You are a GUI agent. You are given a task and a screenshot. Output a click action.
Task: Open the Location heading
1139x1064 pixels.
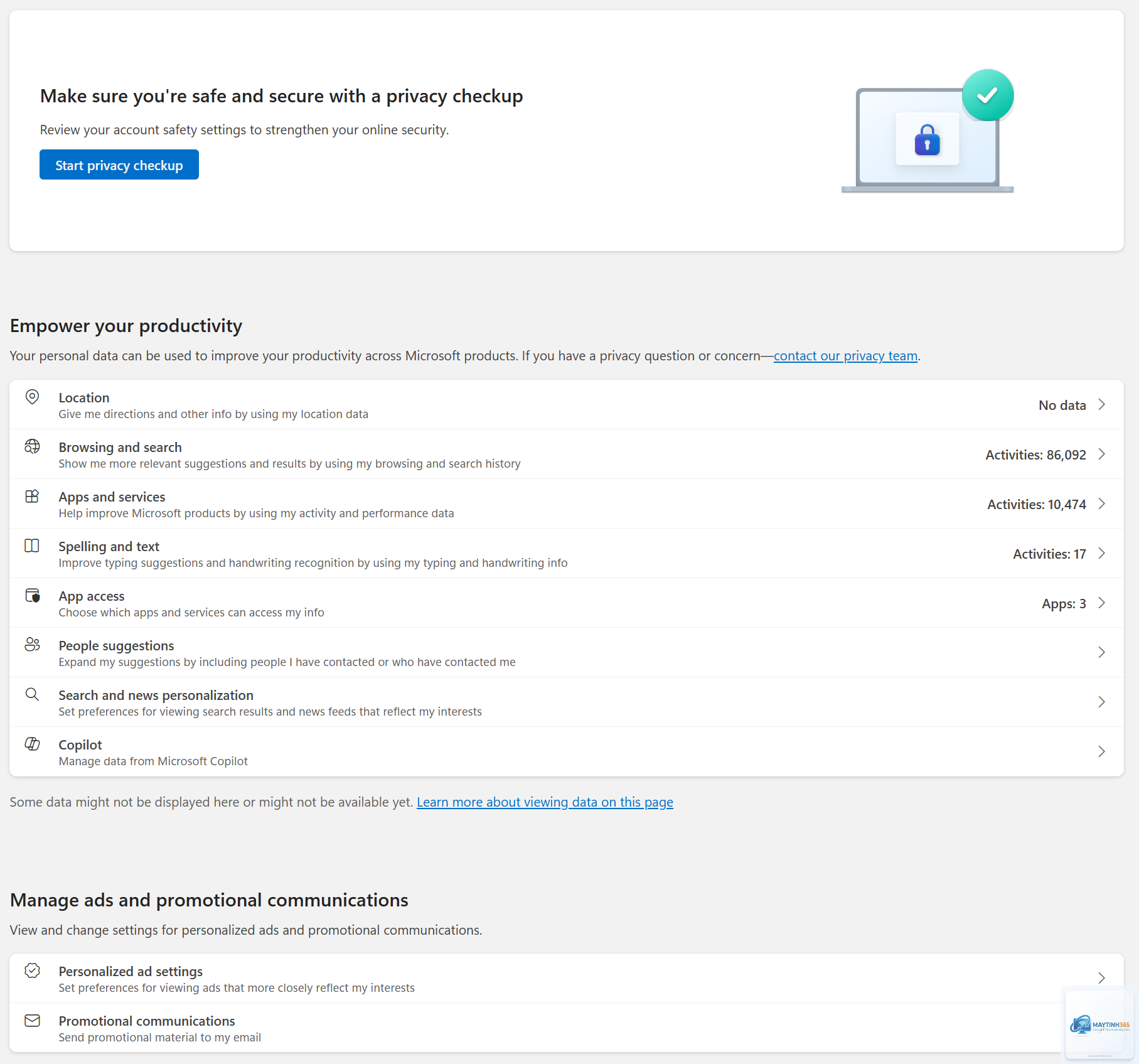pos(84,397)
